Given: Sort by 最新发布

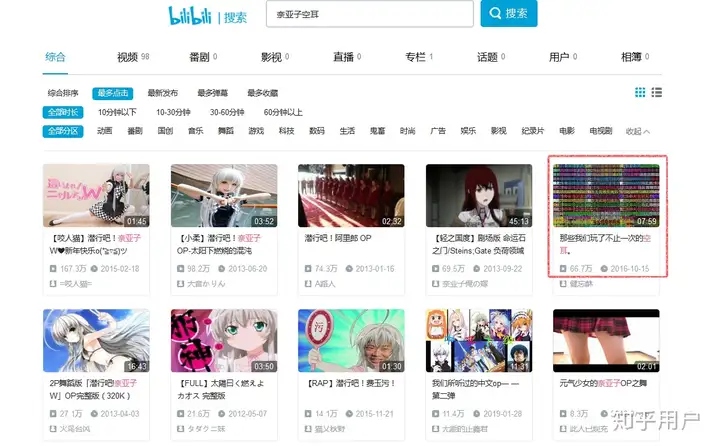Looking at the screenshot, I should [x=163, y=93].
